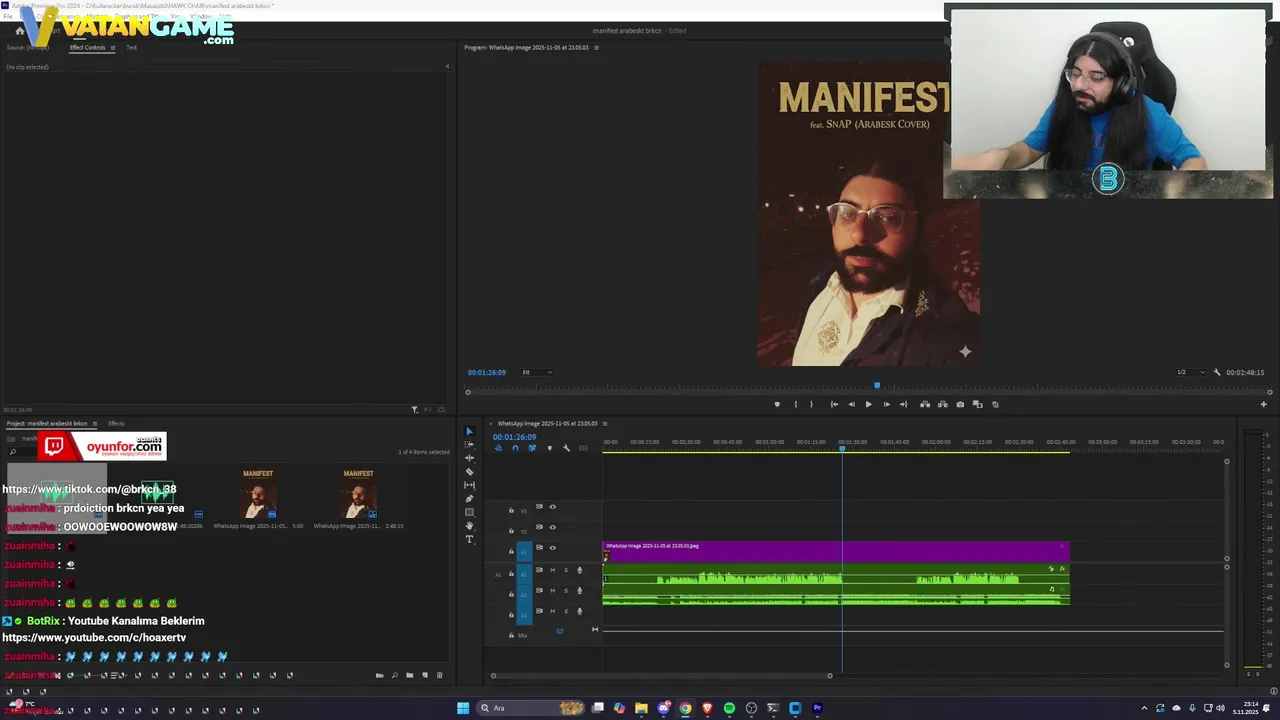This screenshot has height=720, width=1280.
Task: Select the Rectangle tool
Action: (x=469, y=512)
